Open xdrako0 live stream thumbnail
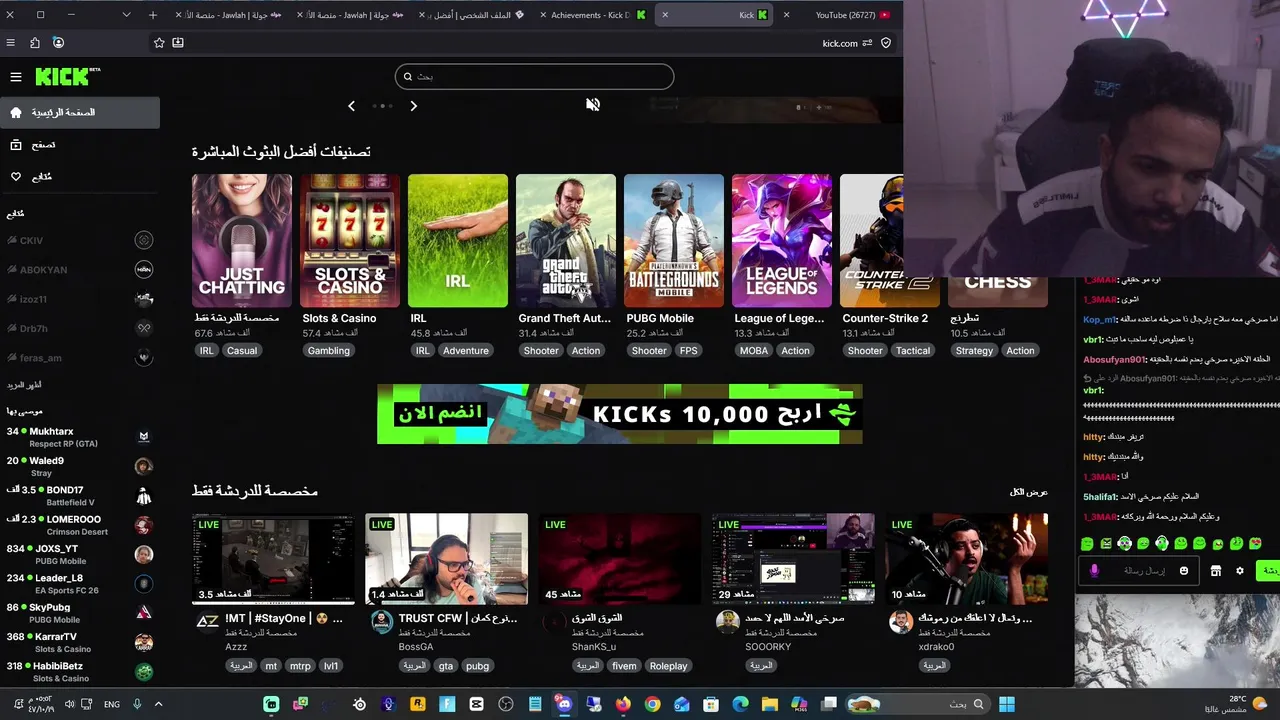 coord(966,559)
